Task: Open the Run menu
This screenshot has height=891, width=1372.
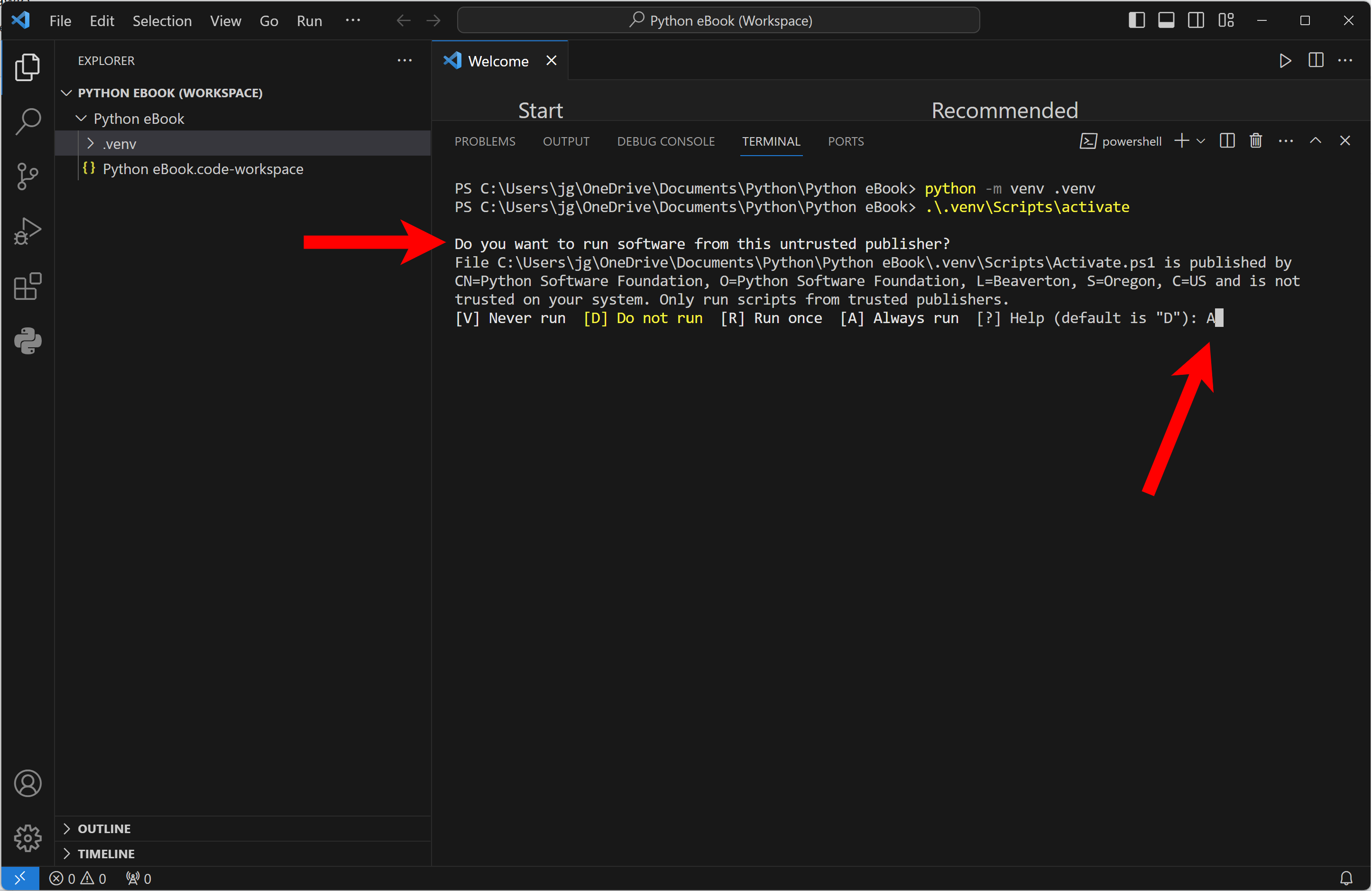Action: click(x=309, y=21)
